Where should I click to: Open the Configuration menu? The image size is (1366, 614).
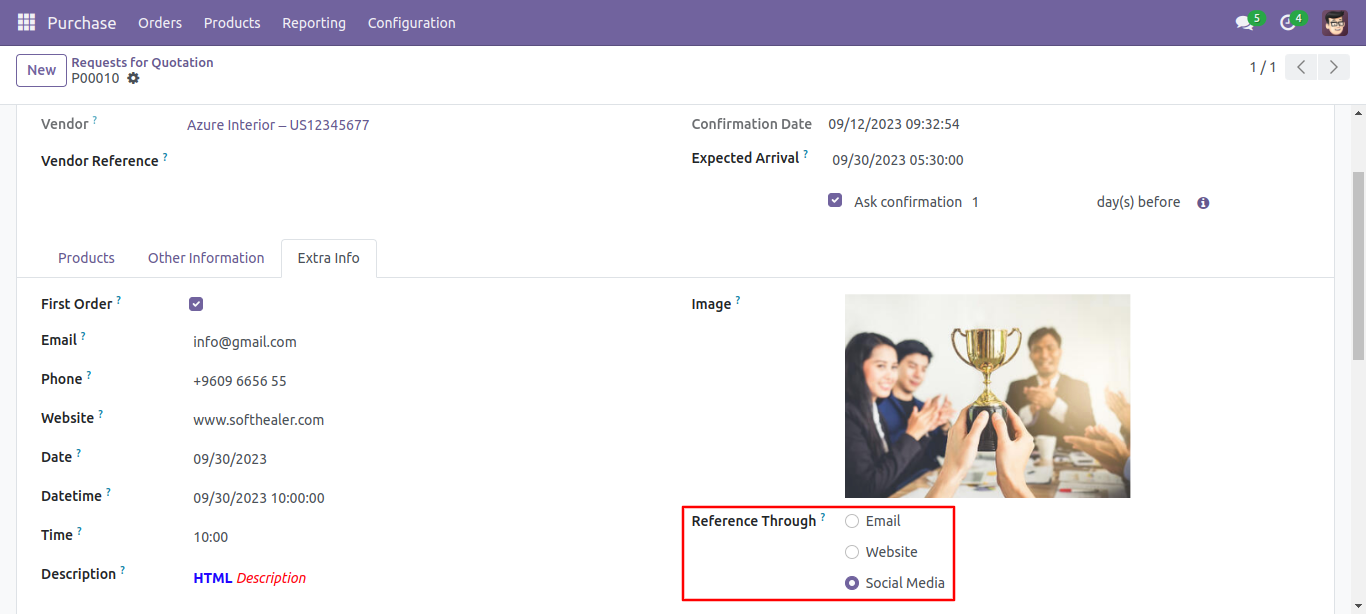412,22
